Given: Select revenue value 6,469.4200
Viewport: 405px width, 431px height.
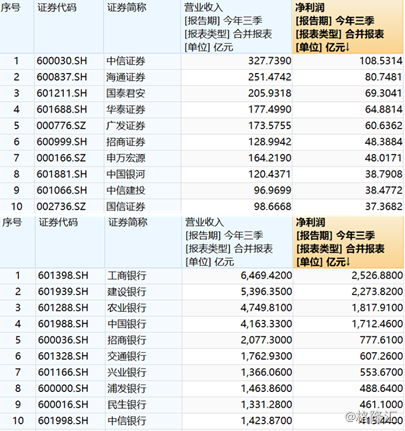Looking at the screenshot, I should [x=266, y=276].
